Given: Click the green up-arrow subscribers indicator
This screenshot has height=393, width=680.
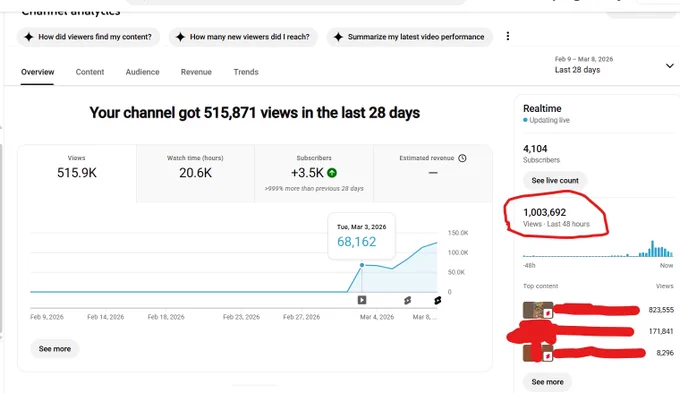Looking at the screenshot, I should (332, 173).
